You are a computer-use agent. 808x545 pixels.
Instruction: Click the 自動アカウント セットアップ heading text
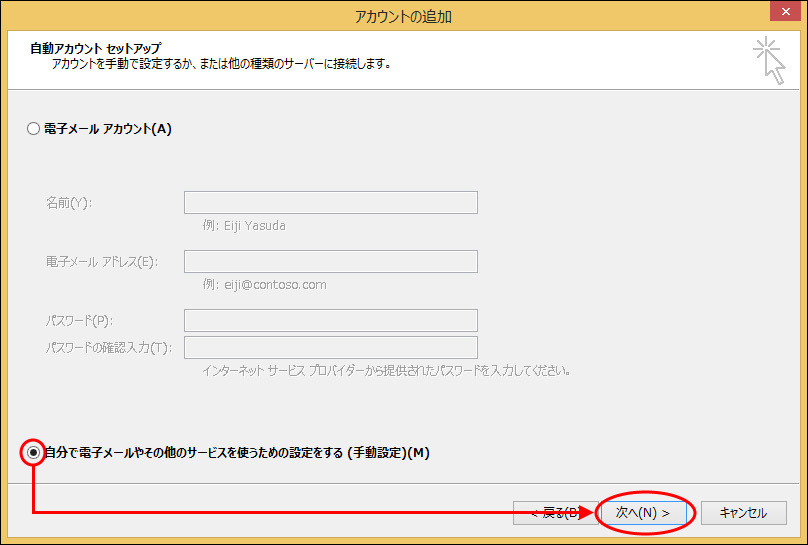96,48
